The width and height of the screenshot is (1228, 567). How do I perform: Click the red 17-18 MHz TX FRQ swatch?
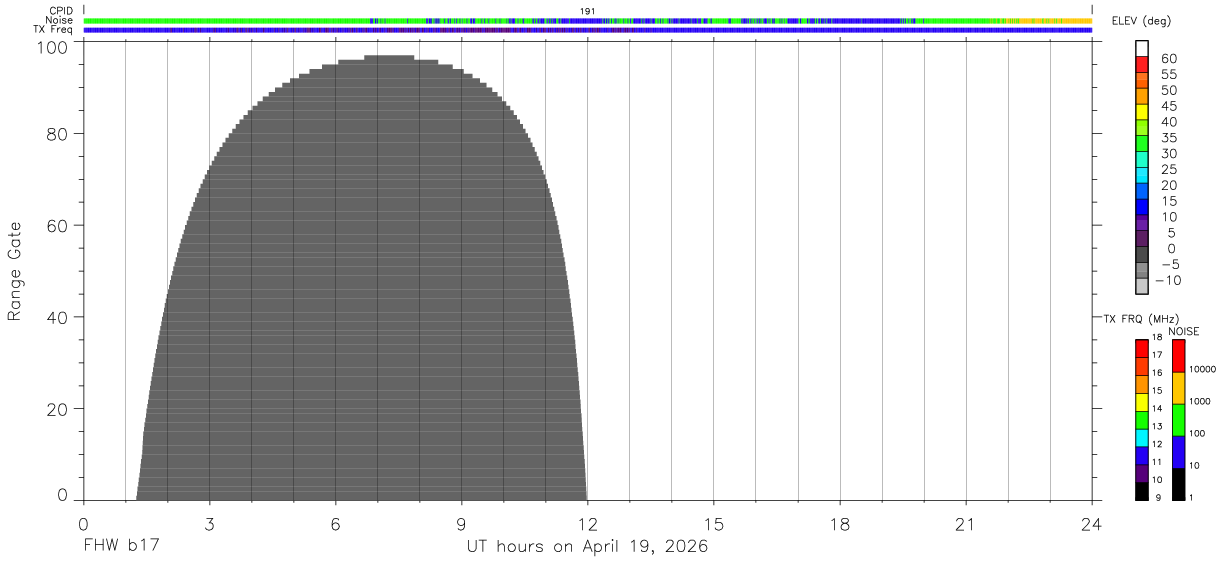click(x=1142, y=349)
